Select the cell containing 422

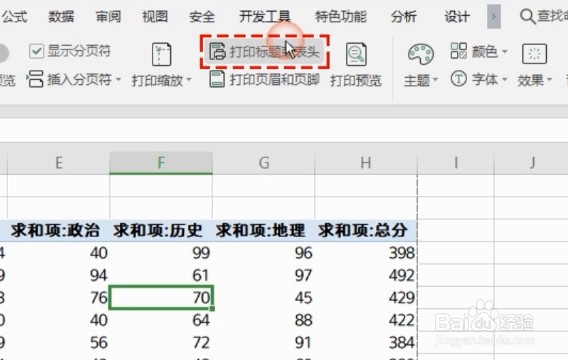coord(366,320)
